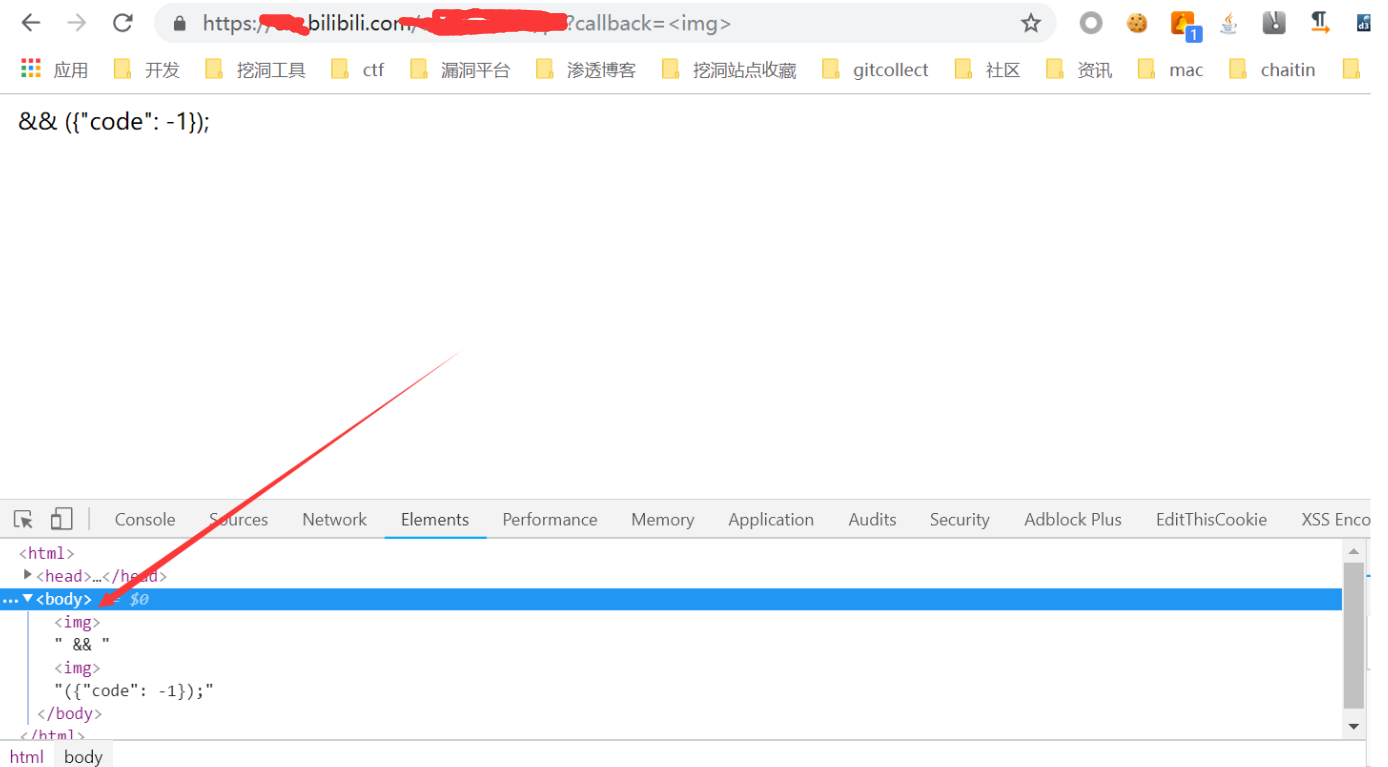Click the page text && ({"code": -1});
Screen dimensions: 1388x767
pyautogui.click(x=114, y=122)
